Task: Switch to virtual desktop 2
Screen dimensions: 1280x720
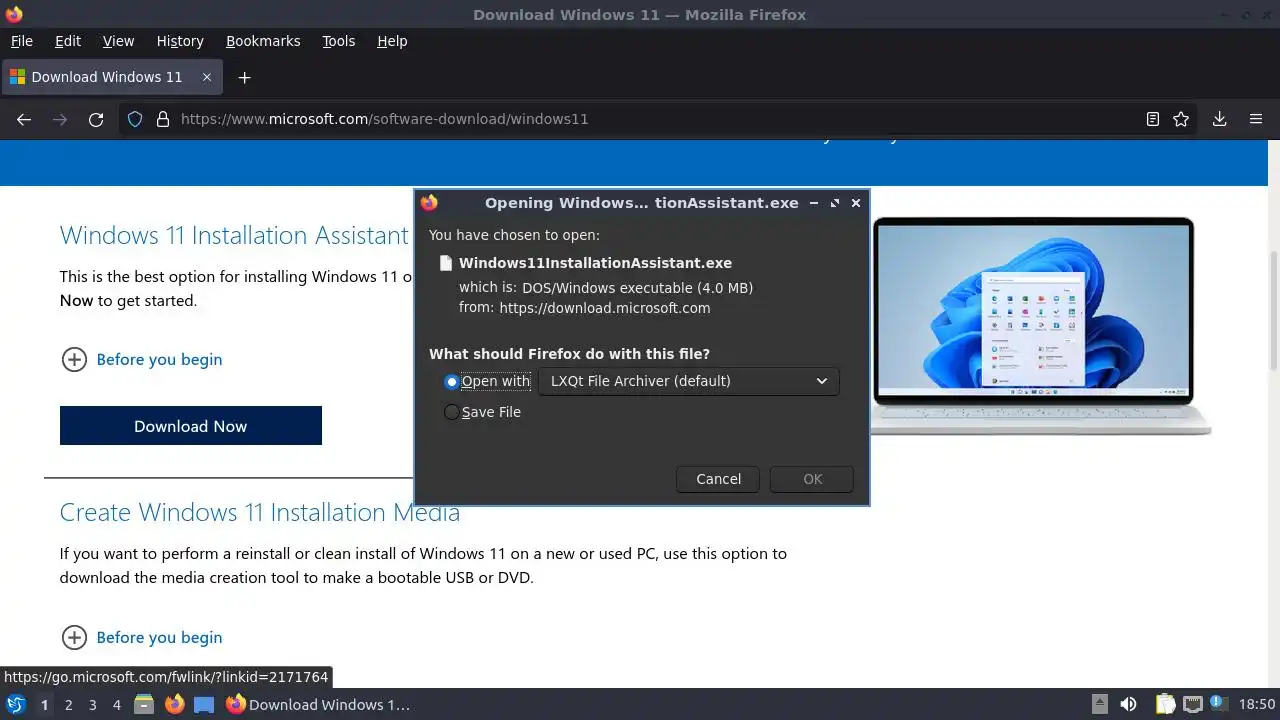Action: 68,705
